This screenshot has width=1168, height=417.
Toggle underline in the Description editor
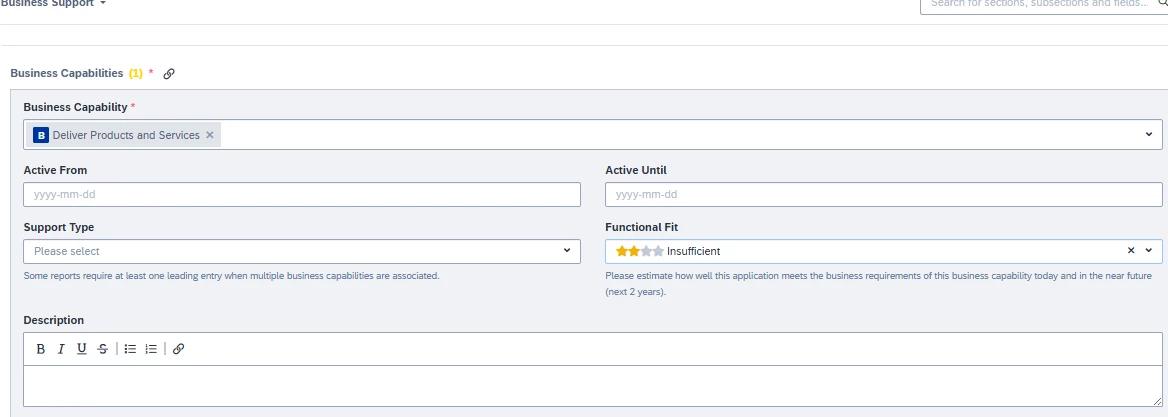pos(82,349)
